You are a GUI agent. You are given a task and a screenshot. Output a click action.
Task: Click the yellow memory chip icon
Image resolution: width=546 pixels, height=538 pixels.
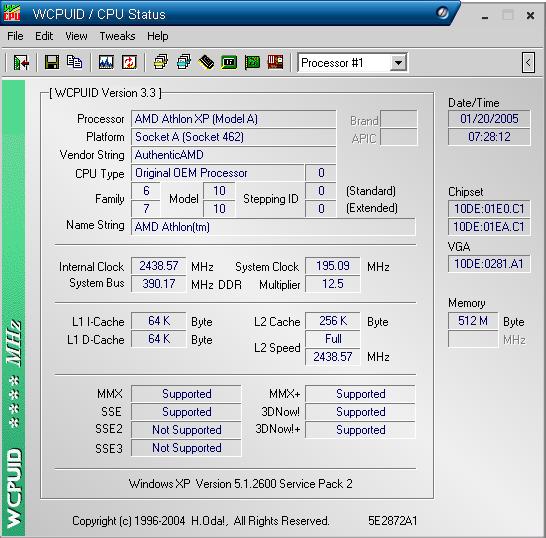coord(206,63)
